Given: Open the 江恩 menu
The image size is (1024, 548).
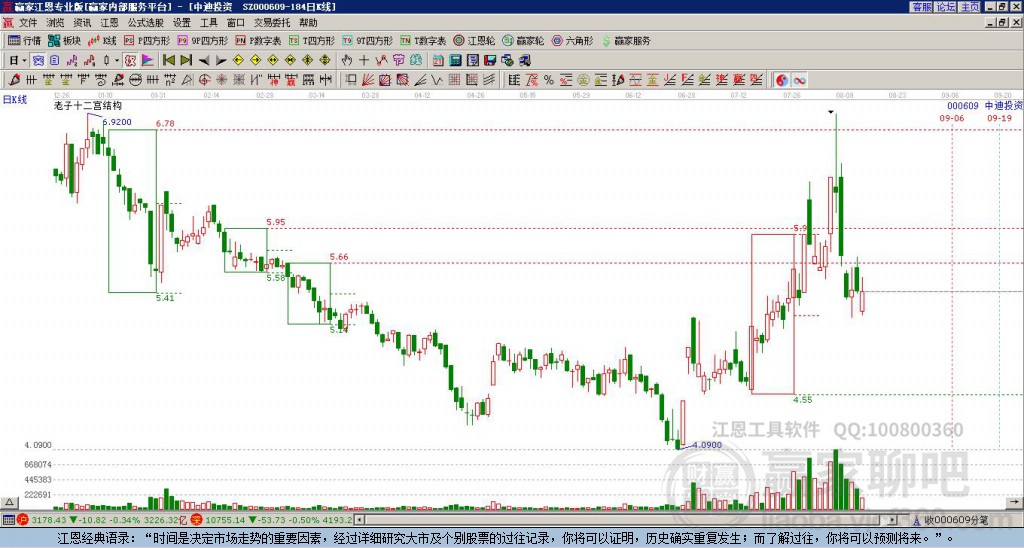Looking at the screenshot, I should click(109, 23).
